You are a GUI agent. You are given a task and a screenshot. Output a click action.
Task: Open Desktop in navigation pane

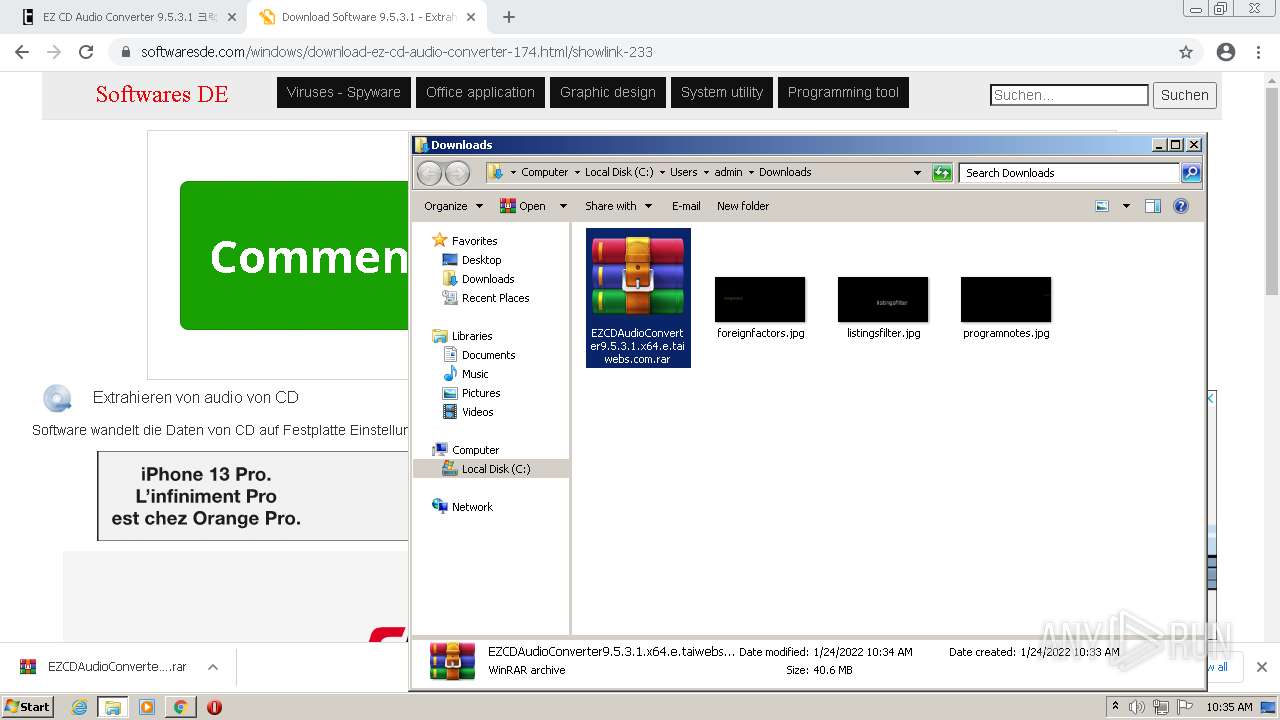(481, 260)
